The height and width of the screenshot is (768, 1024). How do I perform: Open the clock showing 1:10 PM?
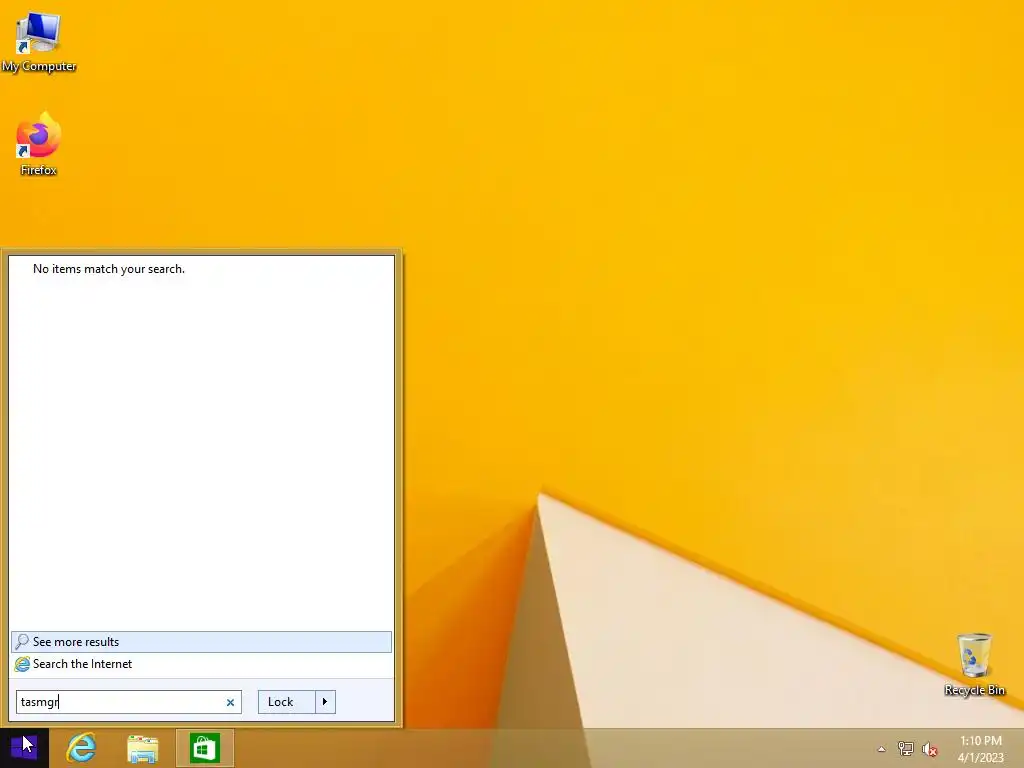click(x=980, y=748)
